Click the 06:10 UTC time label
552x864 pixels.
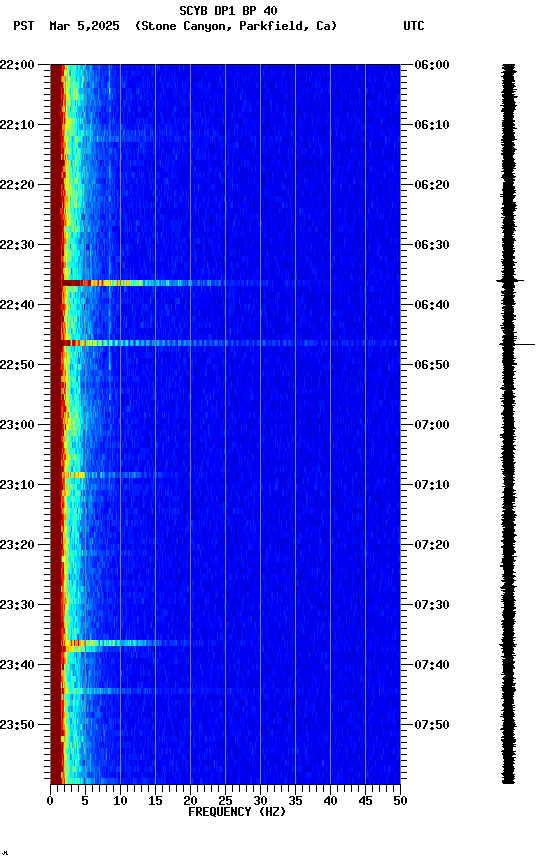point(432,125)
